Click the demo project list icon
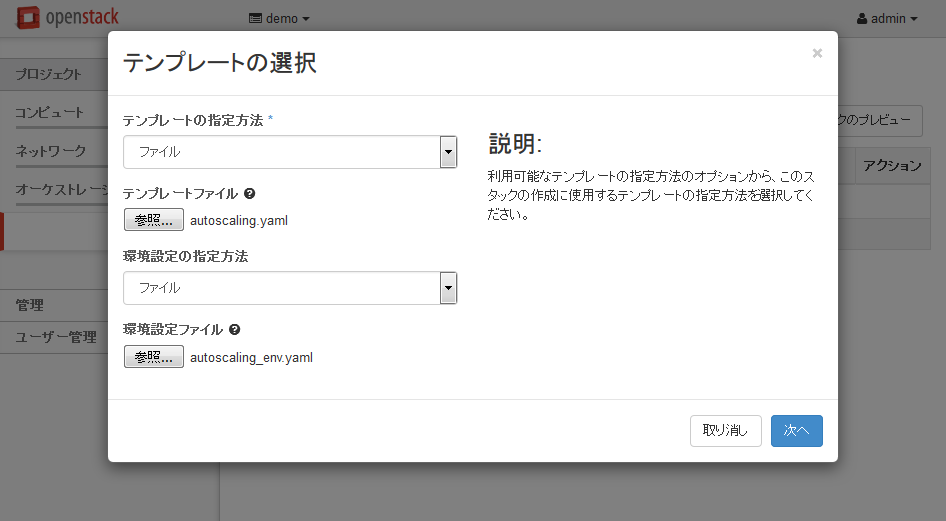 [x=255, y=19]
